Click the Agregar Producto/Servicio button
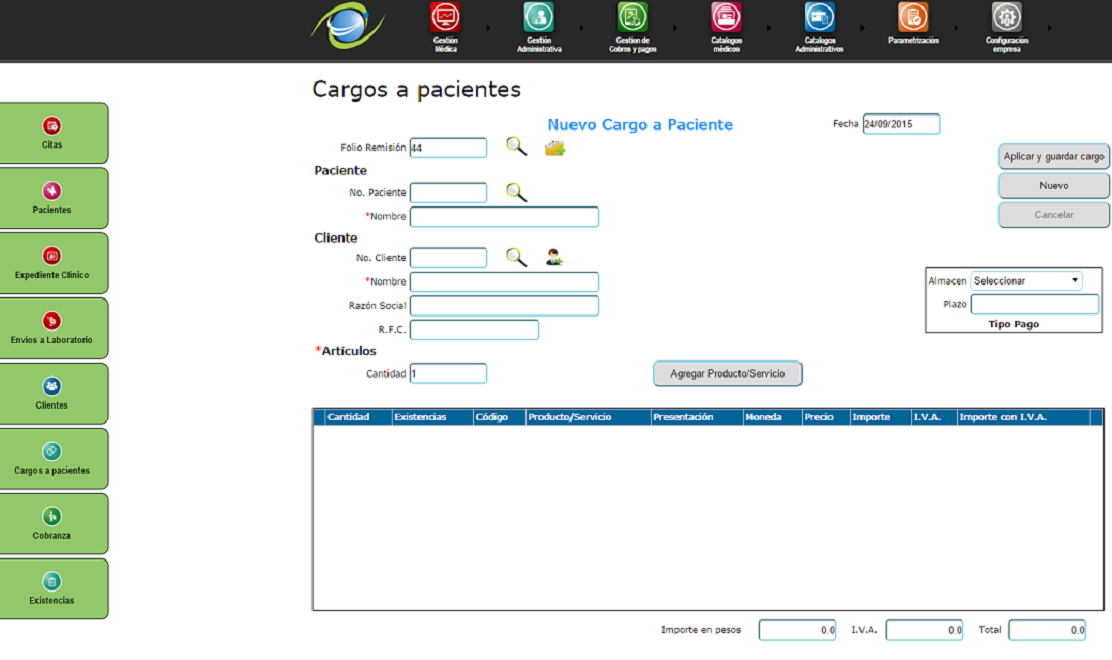The image size is (1112, 660). 728,374
